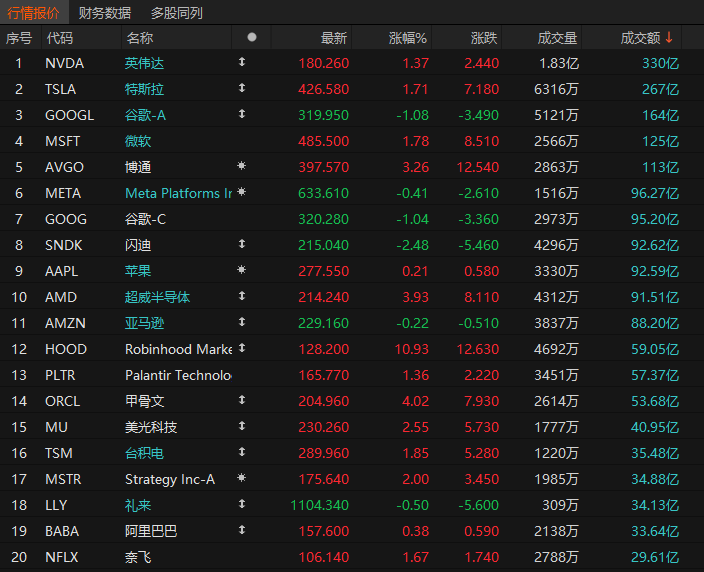Image resolution: width=704 pixels, height=572 pixels.
Task: Click the 谷歌-C stock name
Action: (x=145, y=220)
